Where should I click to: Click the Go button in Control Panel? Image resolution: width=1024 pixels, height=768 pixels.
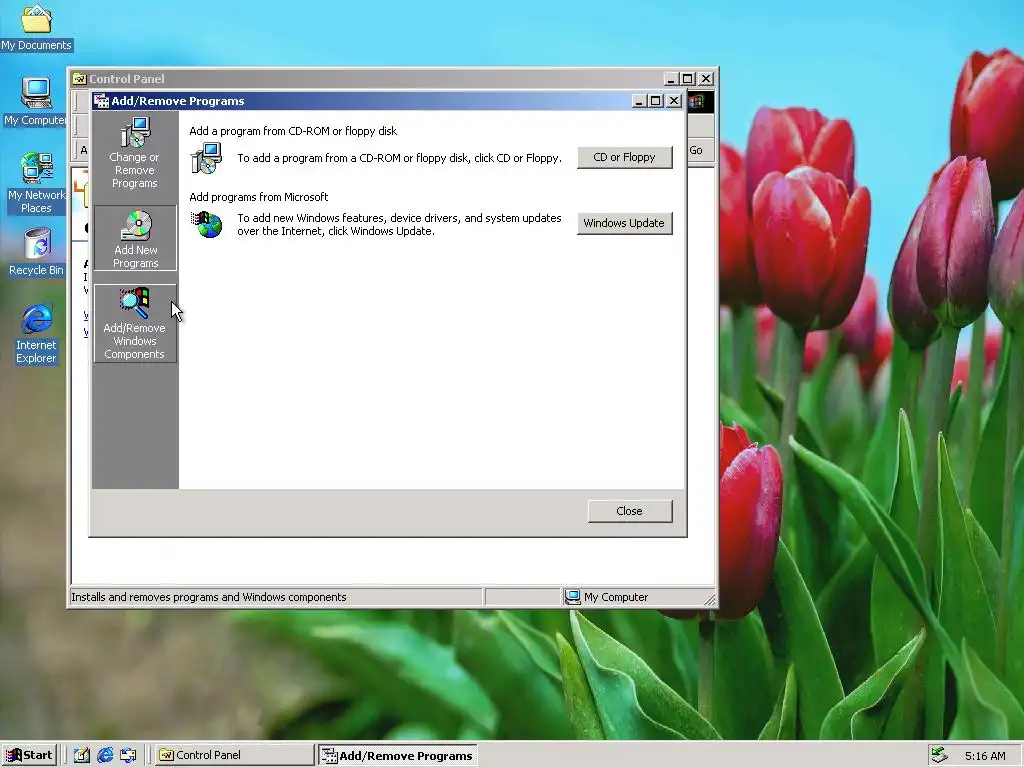(x=696, y=150)
